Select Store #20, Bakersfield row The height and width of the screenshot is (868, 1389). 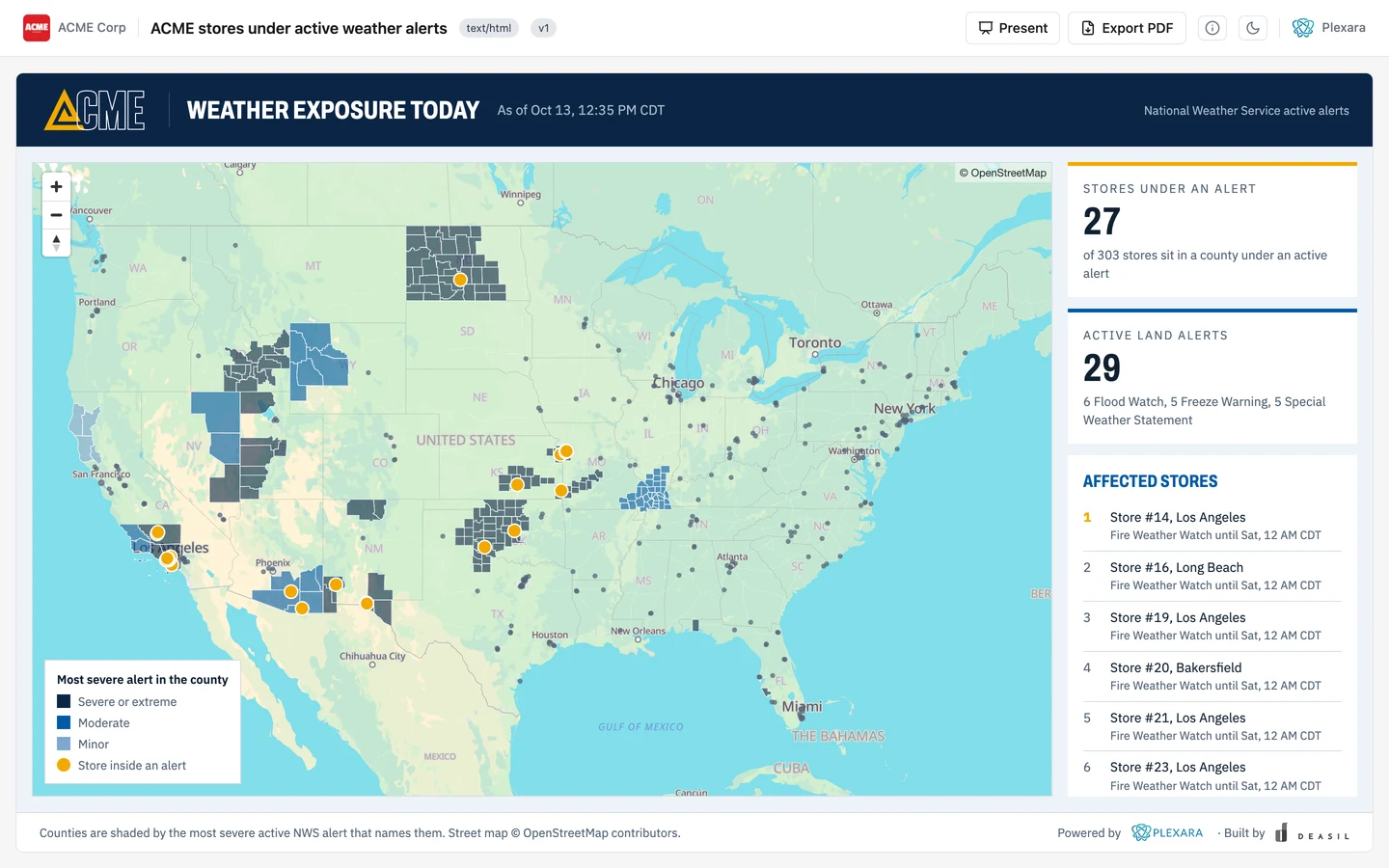[1212, 676]
